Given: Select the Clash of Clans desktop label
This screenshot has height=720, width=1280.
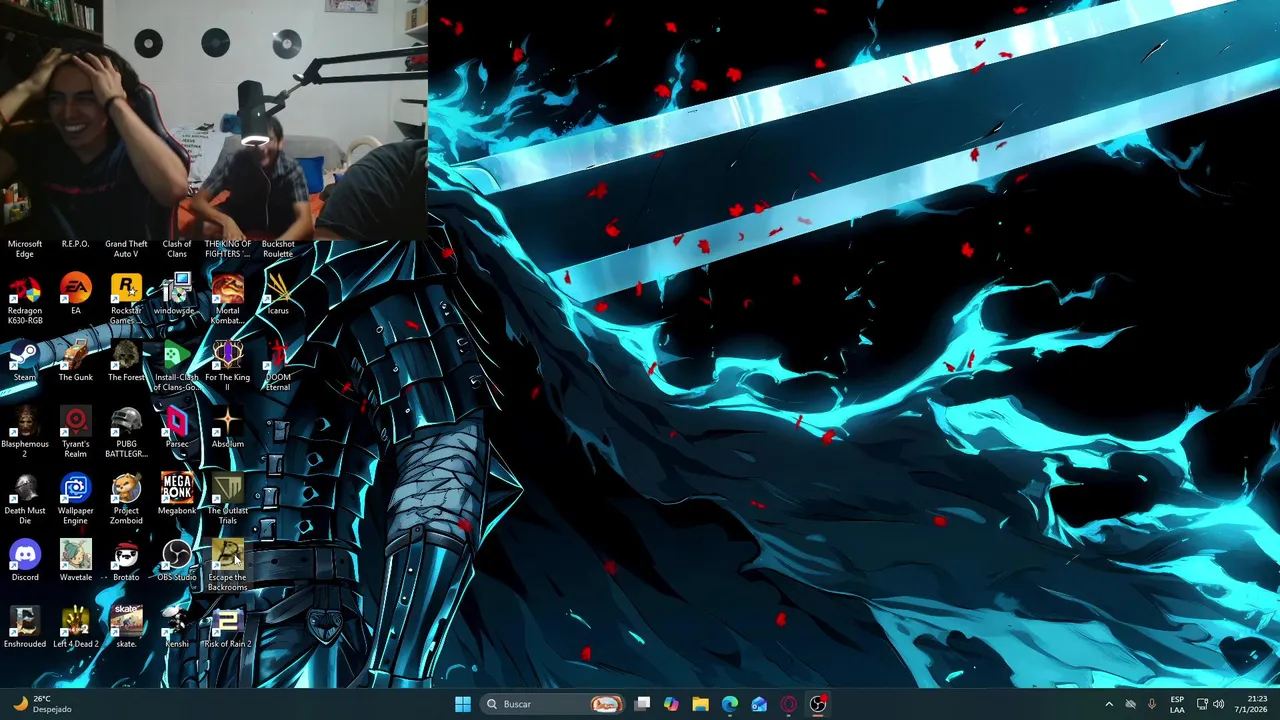Looking at the screenshot, I should click(x=176, y=249).
